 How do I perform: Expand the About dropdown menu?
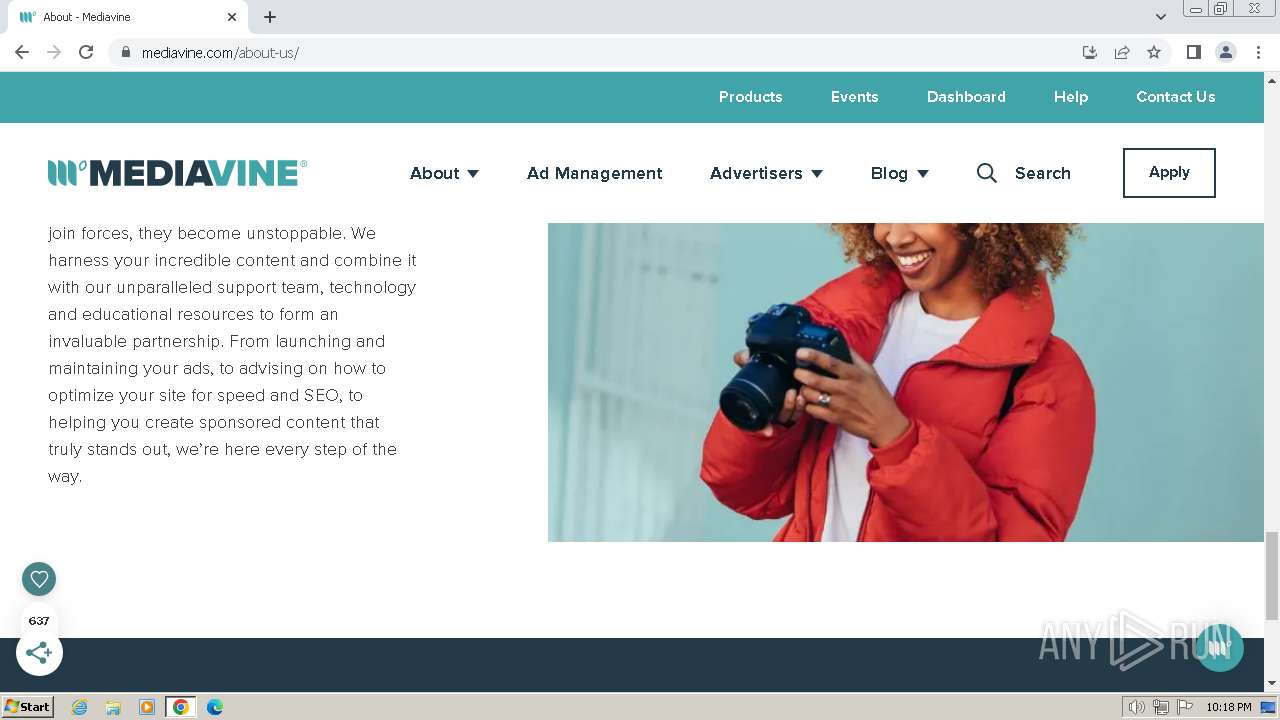tap(444, 173)
